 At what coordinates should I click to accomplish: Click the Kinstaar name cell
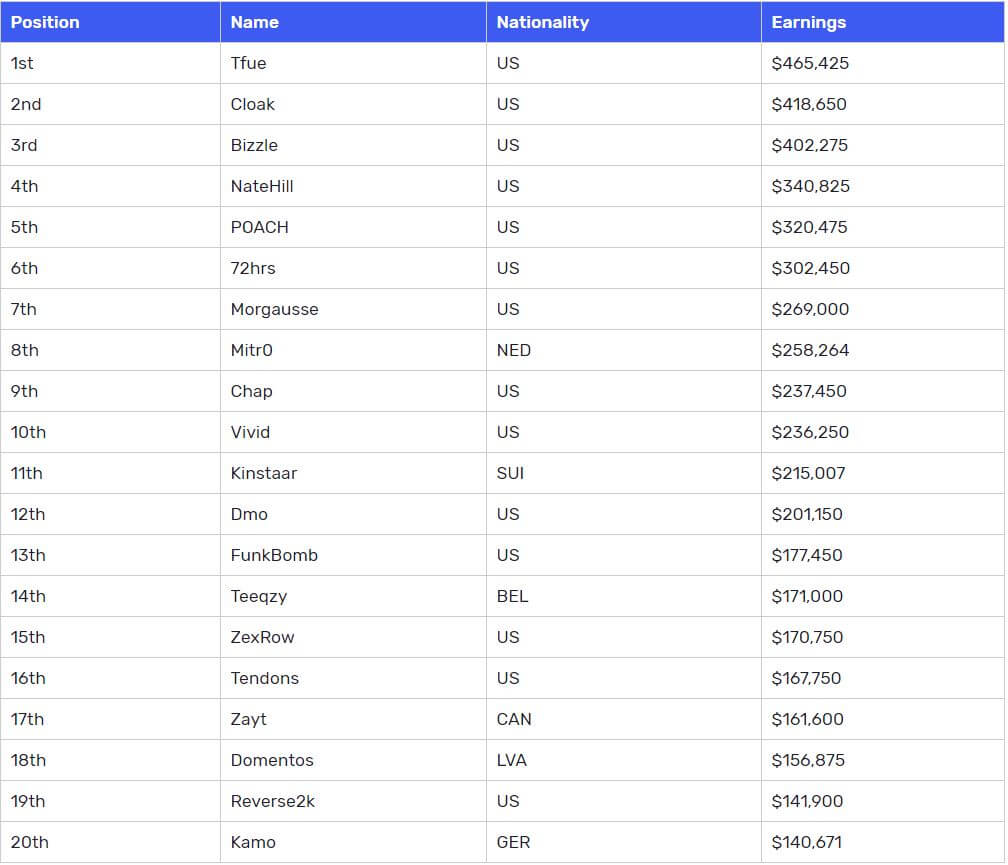263,473
